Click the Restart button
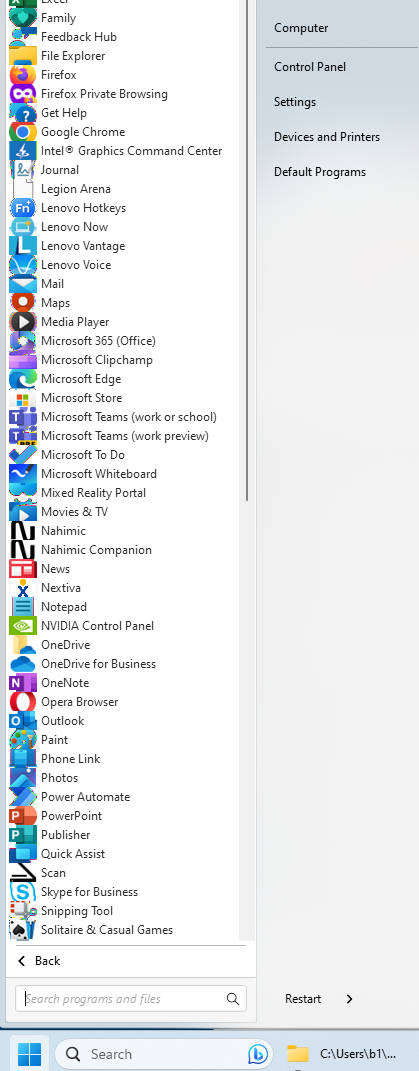Image resolution: width=419 pixels, height=1071 pixels. (x=303, y=999)
